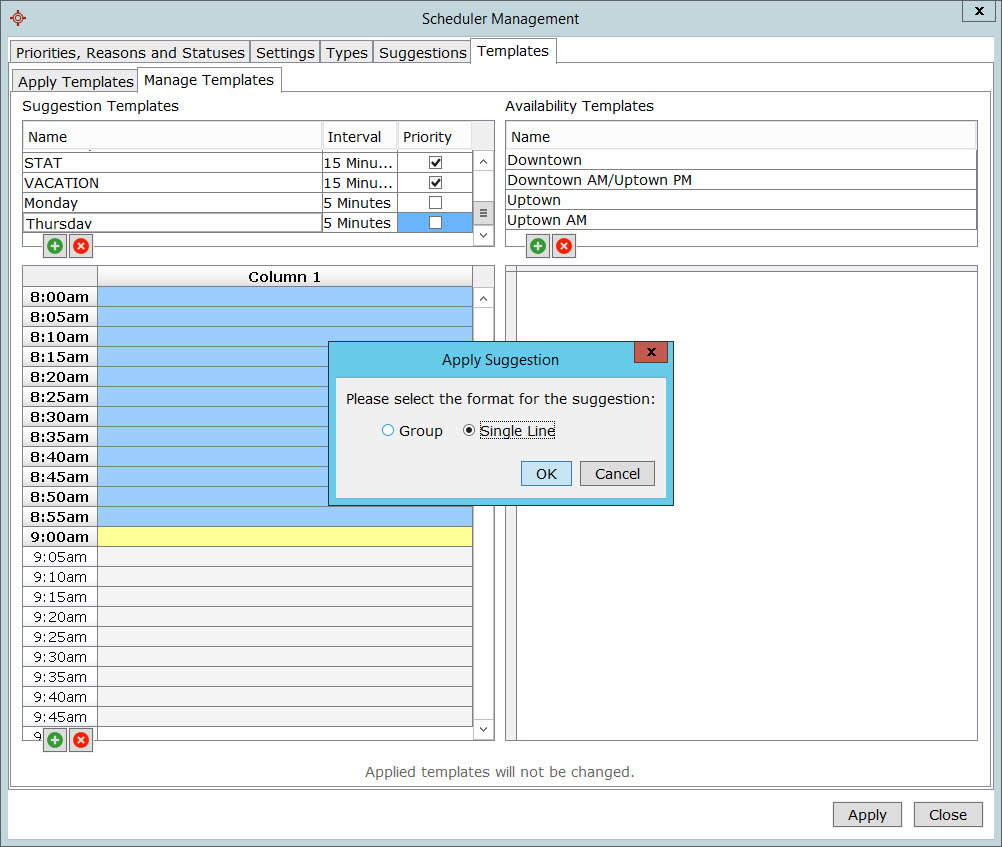Image resolution: width=1002 pixels, height=847 pixels.
Task: Open the Suggestions tab
Action: (422, 53)
